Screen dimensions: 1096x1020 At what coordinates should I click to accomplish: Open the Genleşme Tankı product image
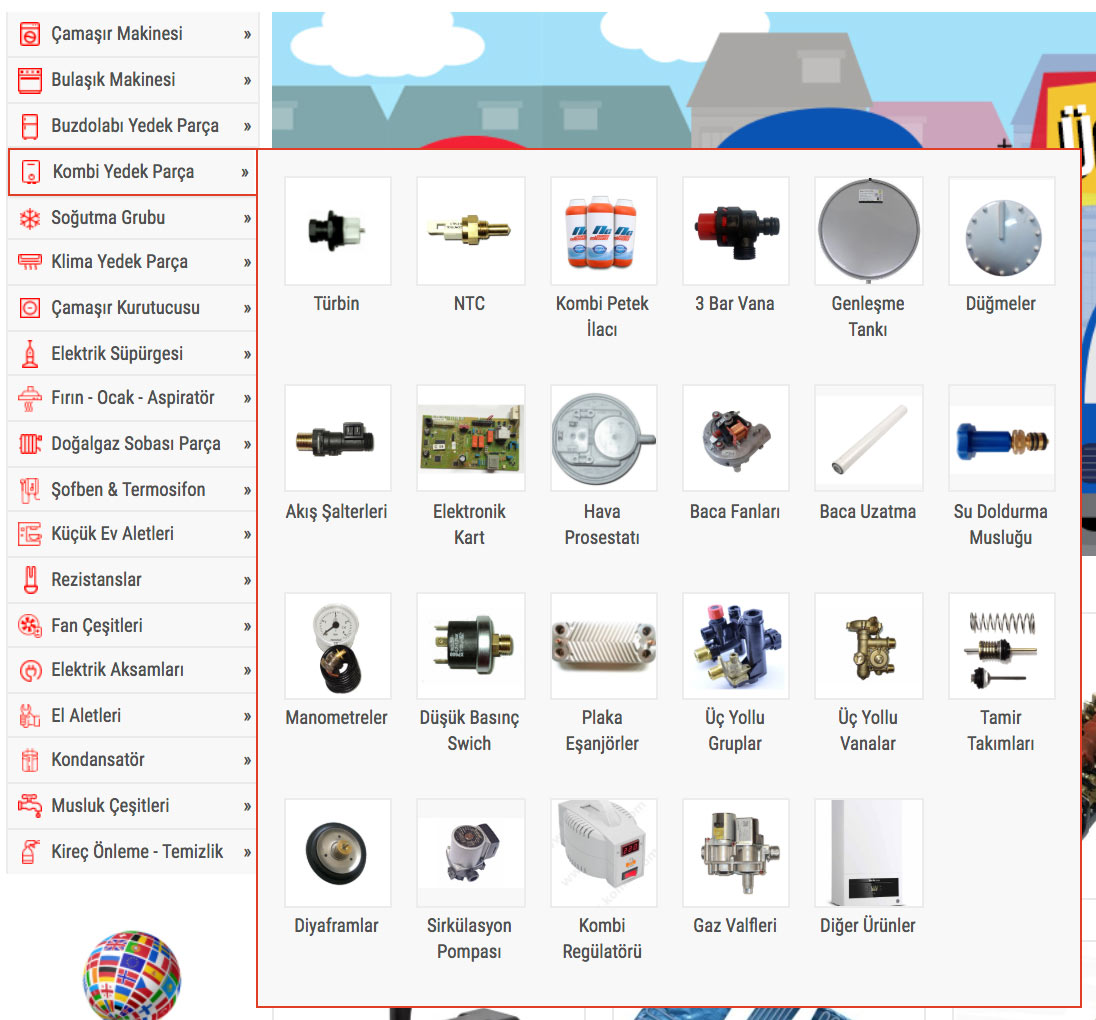click(x=869, y=231)
